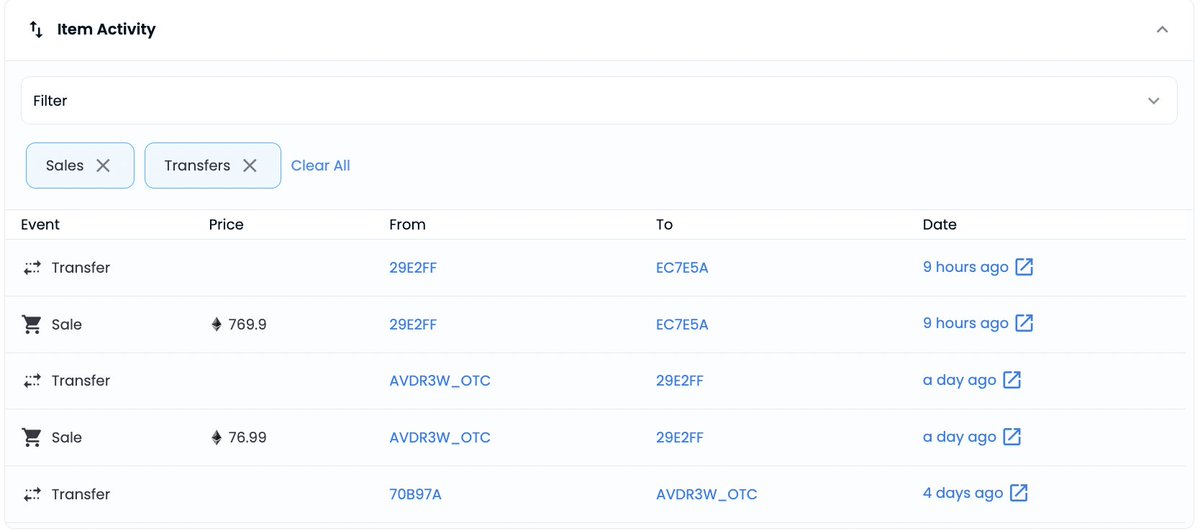Open To AVDR3W_OTC in 4 days ago row
The width and height of the screenshot is (1200, 531).
click(707, 495)
